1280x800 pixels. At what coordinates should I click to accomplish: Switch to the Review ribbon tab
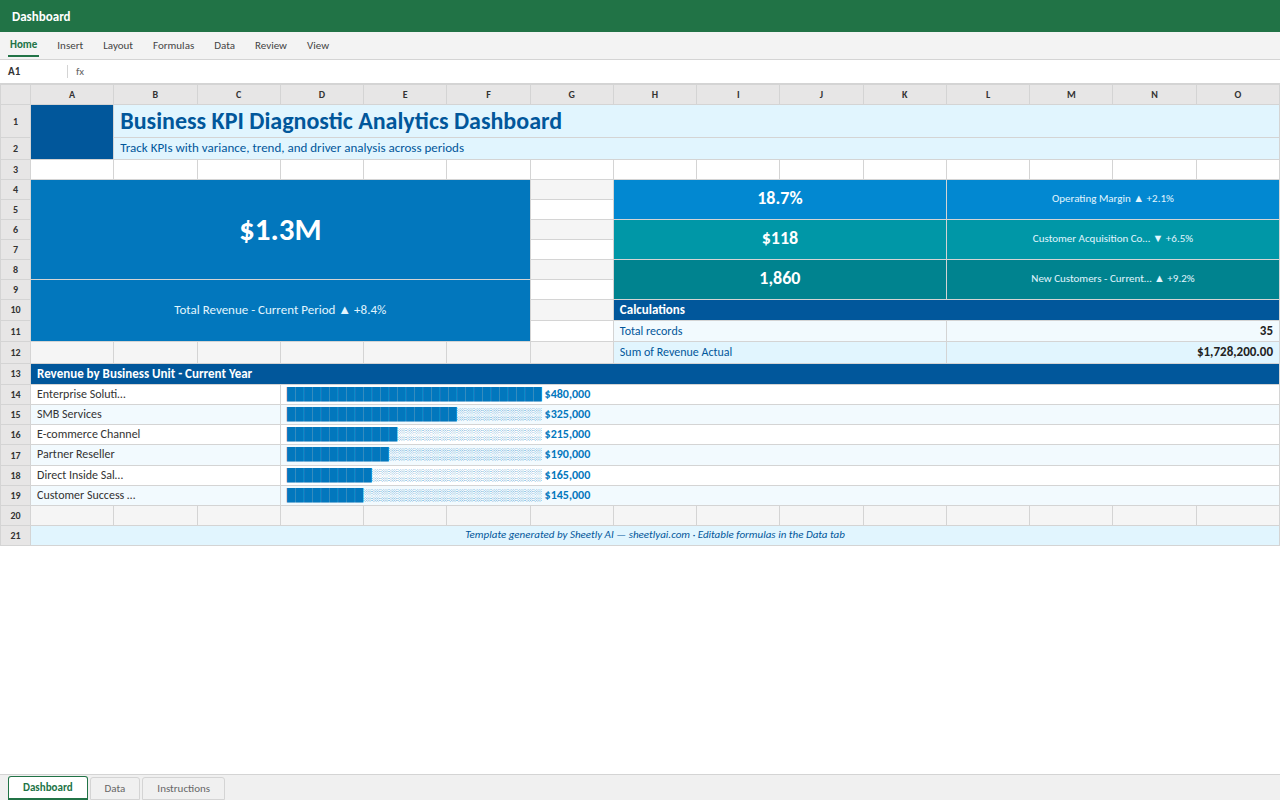click(271, 45)
